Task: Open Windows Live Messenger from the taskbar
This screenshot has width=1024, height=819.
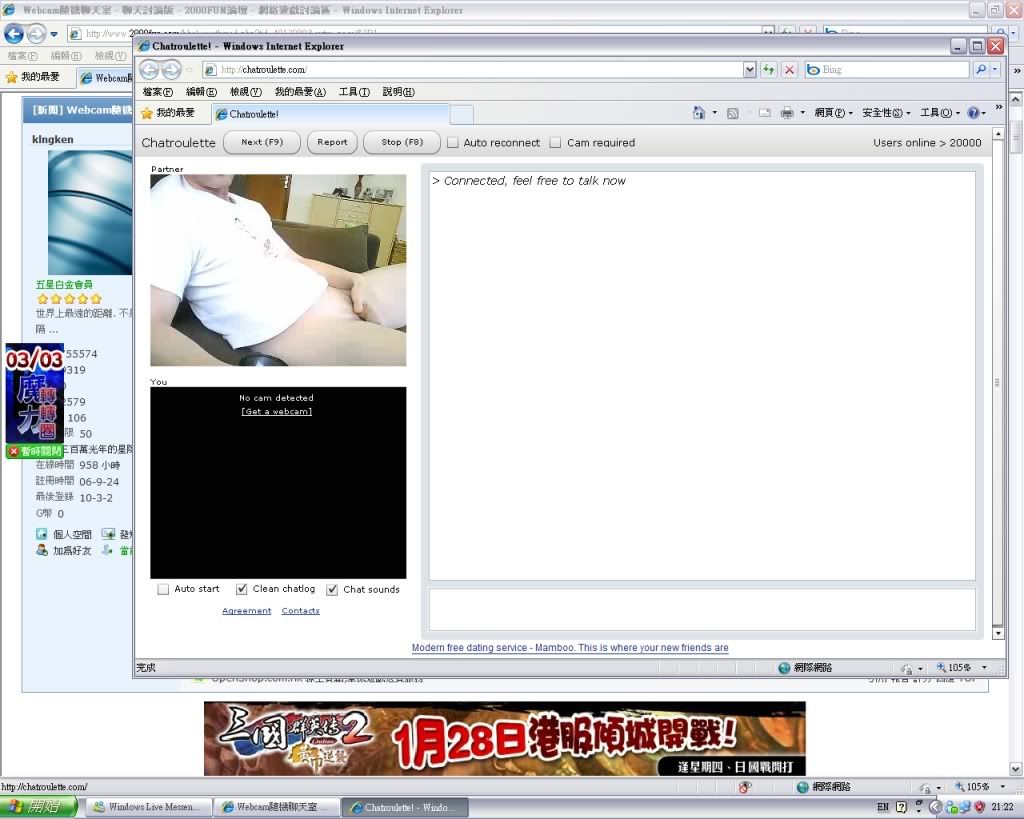Action: (x=146, y=807)
